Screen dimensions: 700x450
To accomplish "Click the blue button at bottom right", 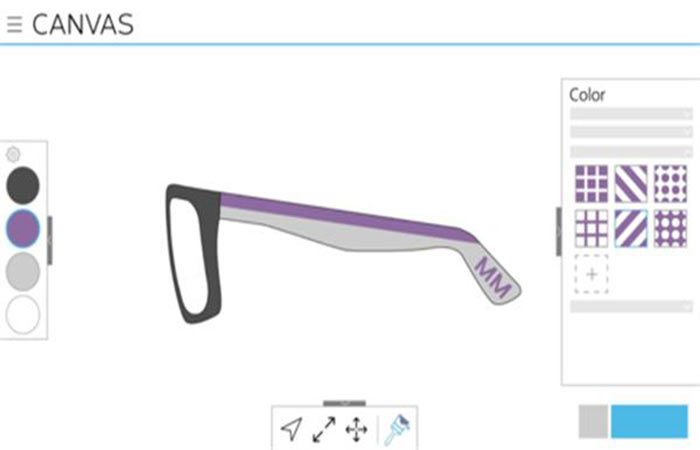I will (x=649, y=421).
